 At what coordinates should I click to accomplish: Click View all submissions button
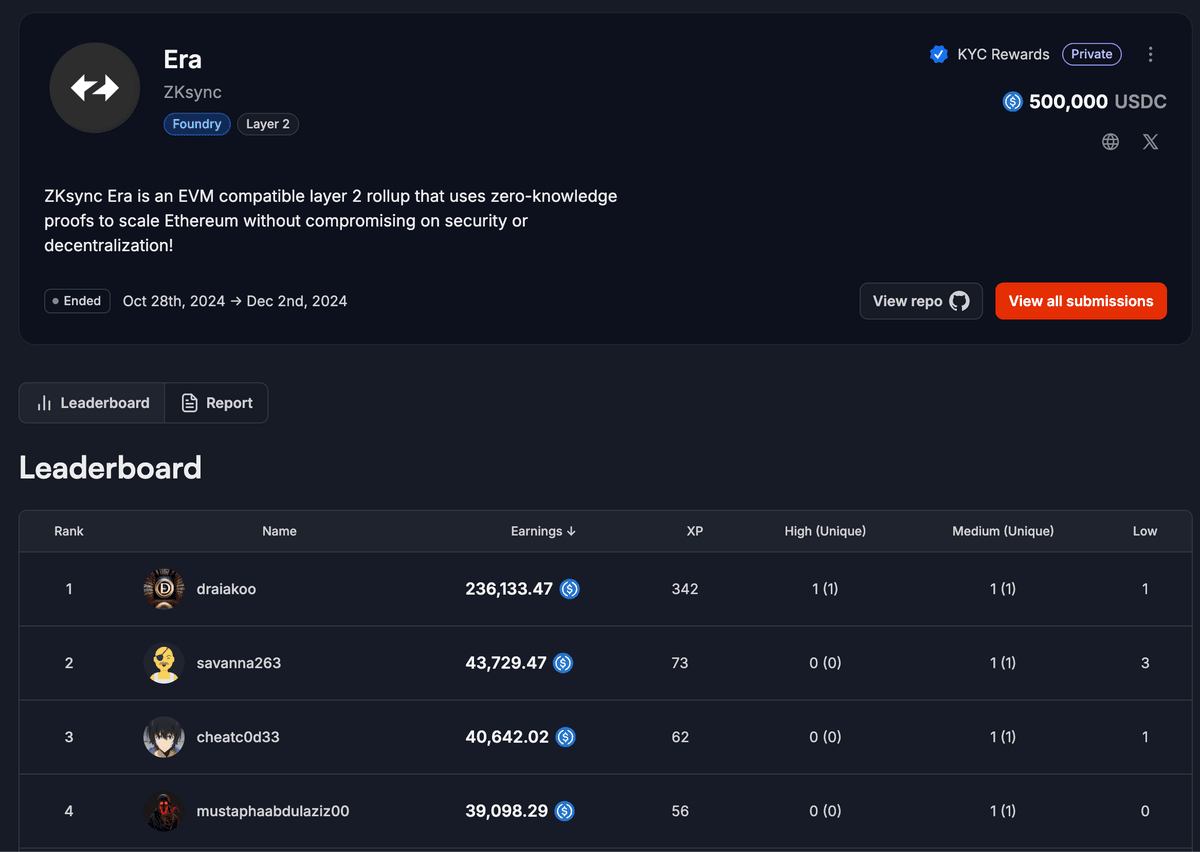tap(1080, 301)
